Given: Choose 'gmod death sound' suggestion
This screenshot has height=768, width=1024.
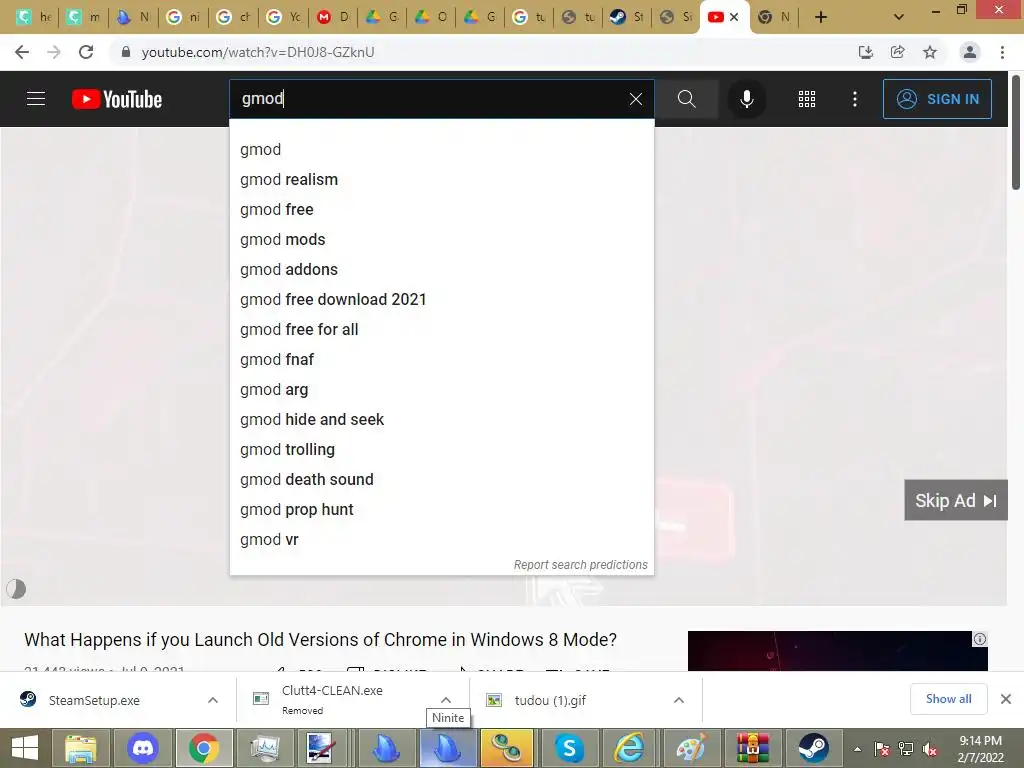Looking at the screenshot, I should pos(441,480).
